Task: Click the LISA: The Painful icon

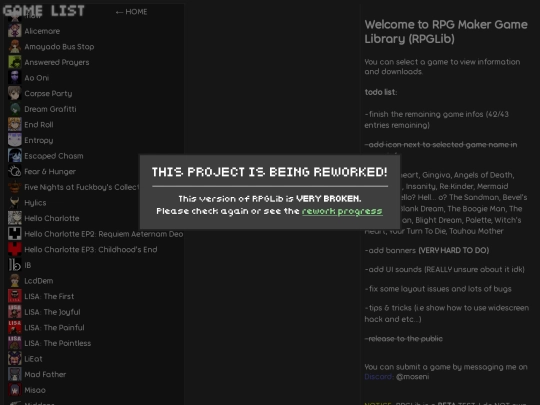Action: (14, 328)
